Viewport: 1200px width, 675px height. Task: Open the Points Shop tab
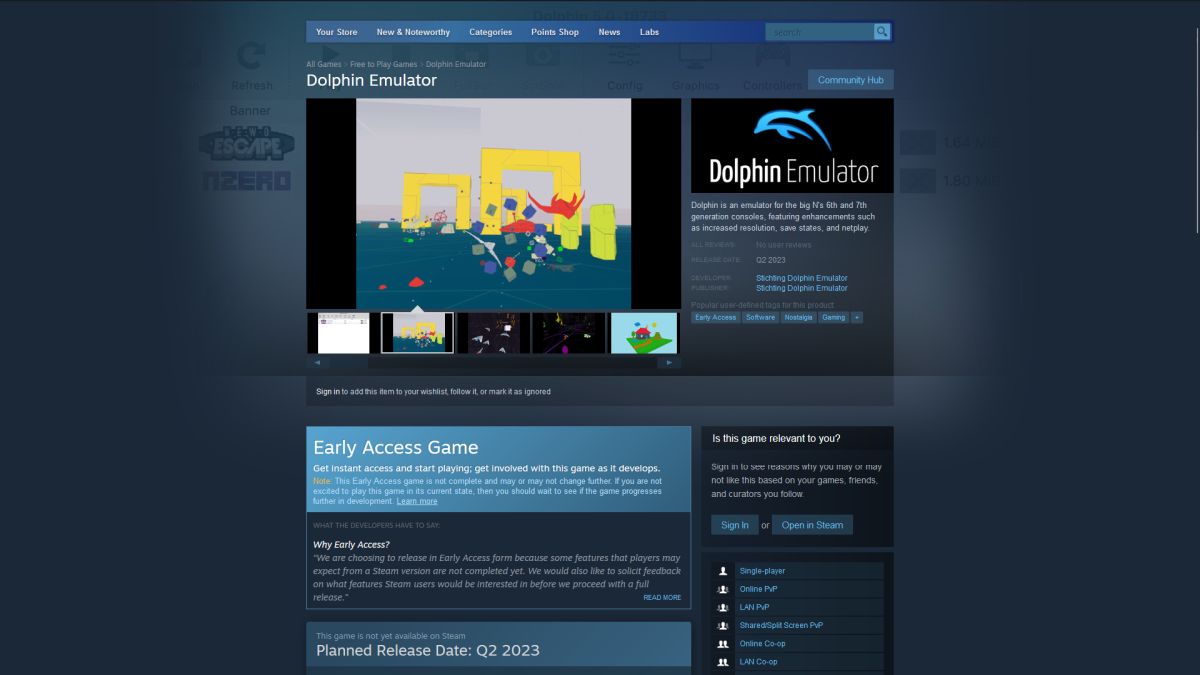pyautogui.click(x=555, y=32)
